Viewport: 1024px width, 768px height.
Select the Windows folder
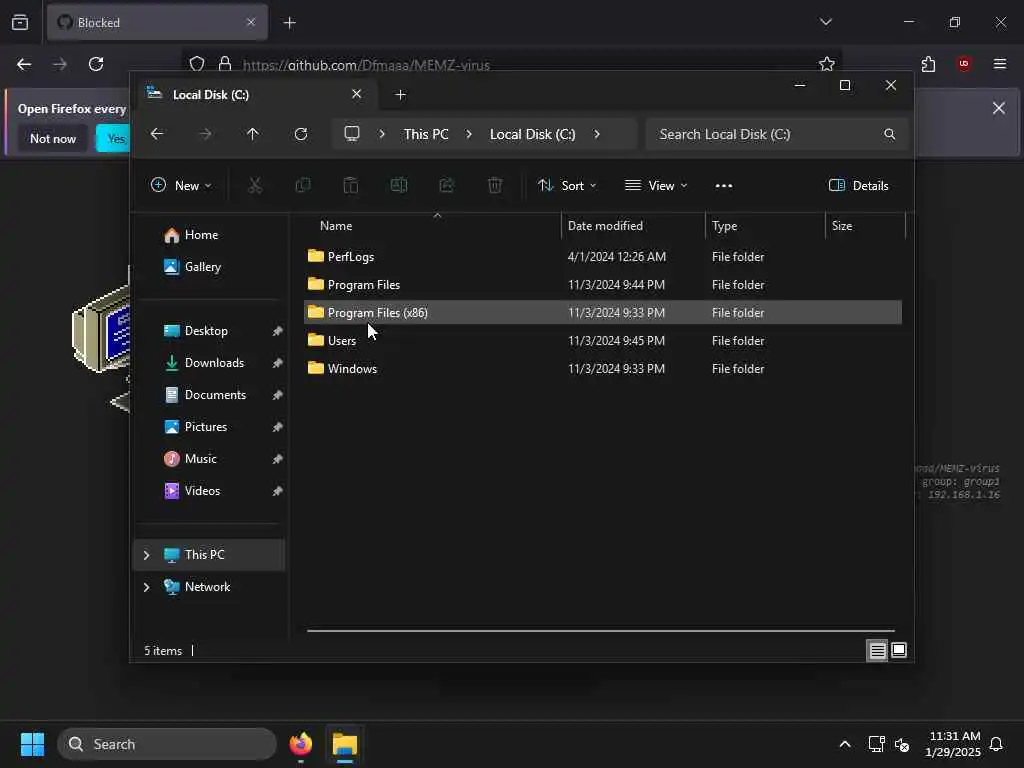603,368
